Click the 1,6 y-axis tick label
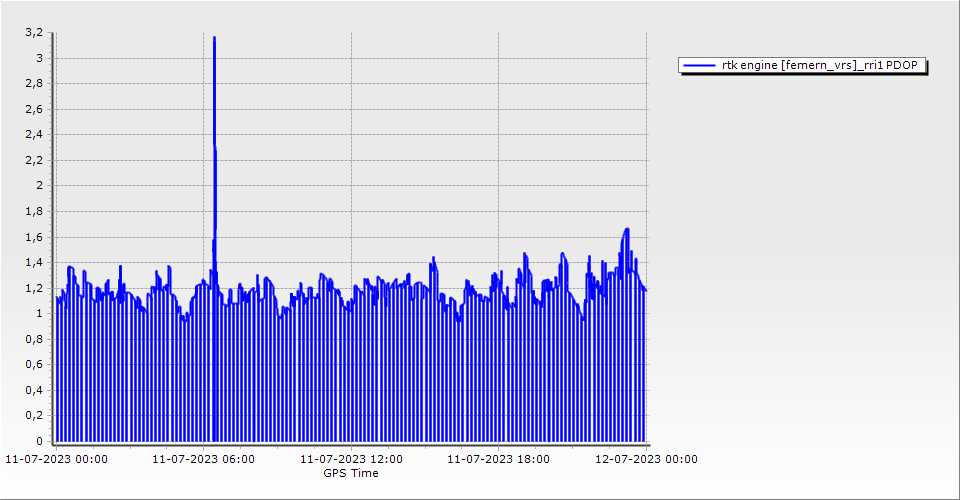The width and height of the screenshot is (960, 500). (35, 237)
